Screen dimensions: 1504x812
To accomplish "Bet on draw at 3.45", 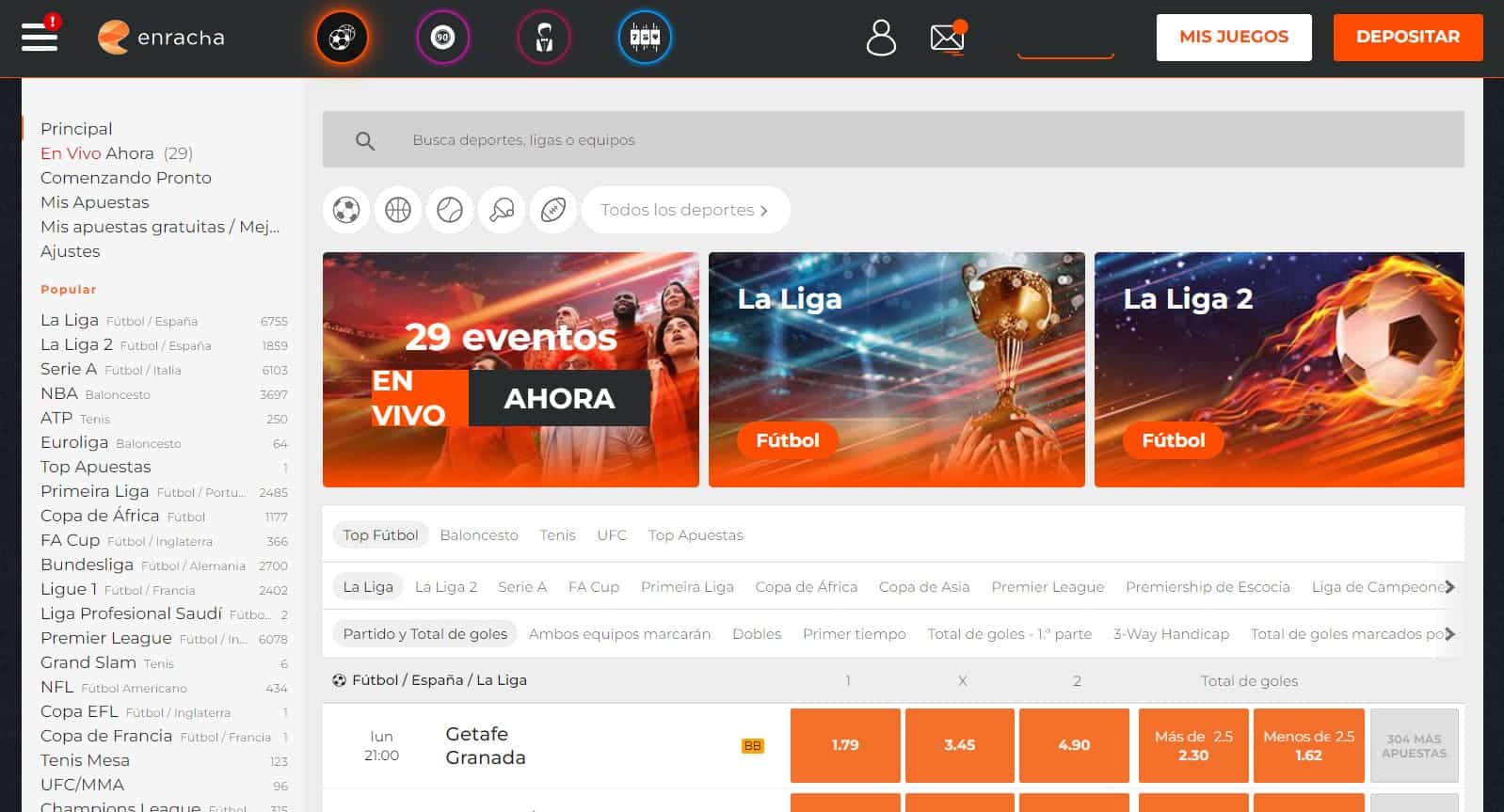I will pos(960,745).
